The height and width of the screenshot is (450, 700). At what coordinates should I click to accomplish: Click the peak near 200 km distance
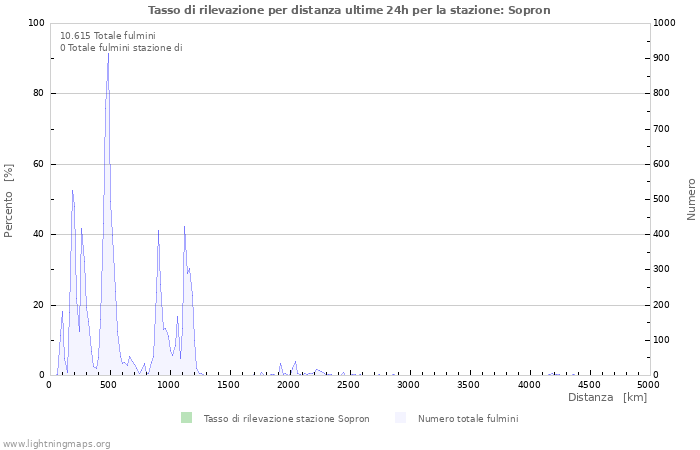pyautogui.click(x=72, y=191)
